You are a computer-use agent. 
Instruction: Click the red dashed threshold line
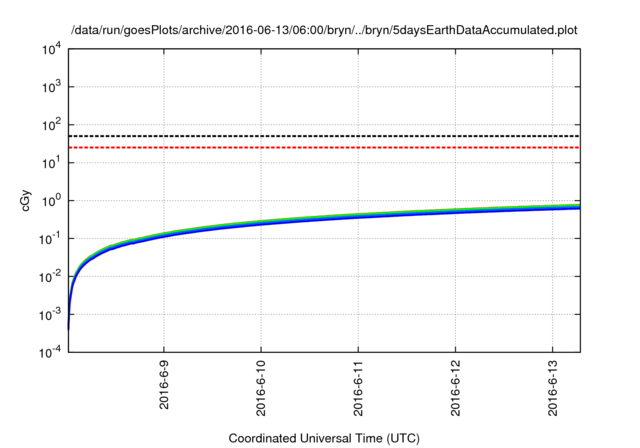pyautogui.click(x=324, y=147)
